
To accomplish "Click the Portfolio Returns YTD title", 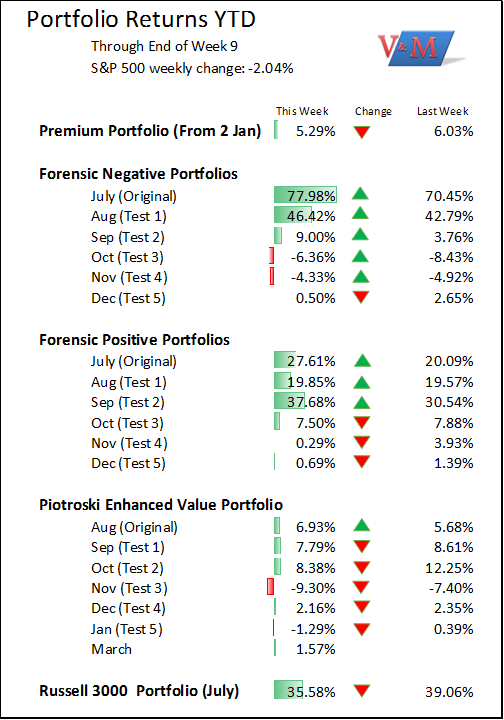I will 141,19.
